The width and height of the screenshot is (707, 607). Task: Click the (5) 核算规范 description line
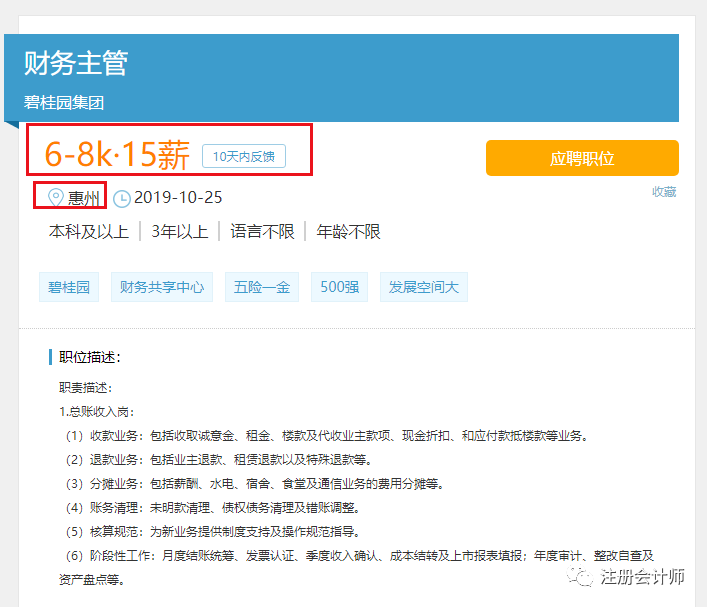coord(213,532)
